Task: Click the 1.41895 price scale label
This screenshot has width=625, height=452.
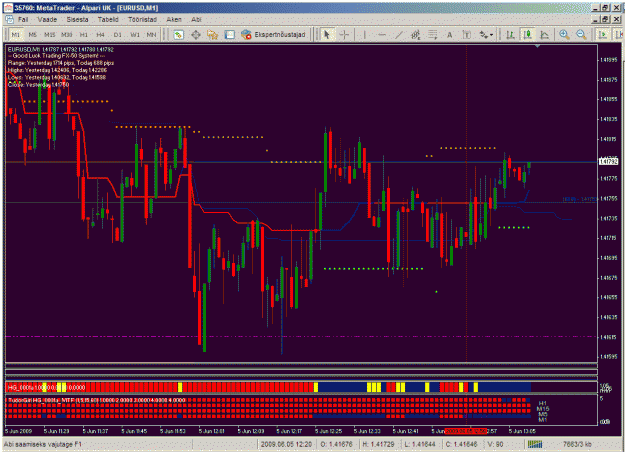Action: click(x=609, y=60)
